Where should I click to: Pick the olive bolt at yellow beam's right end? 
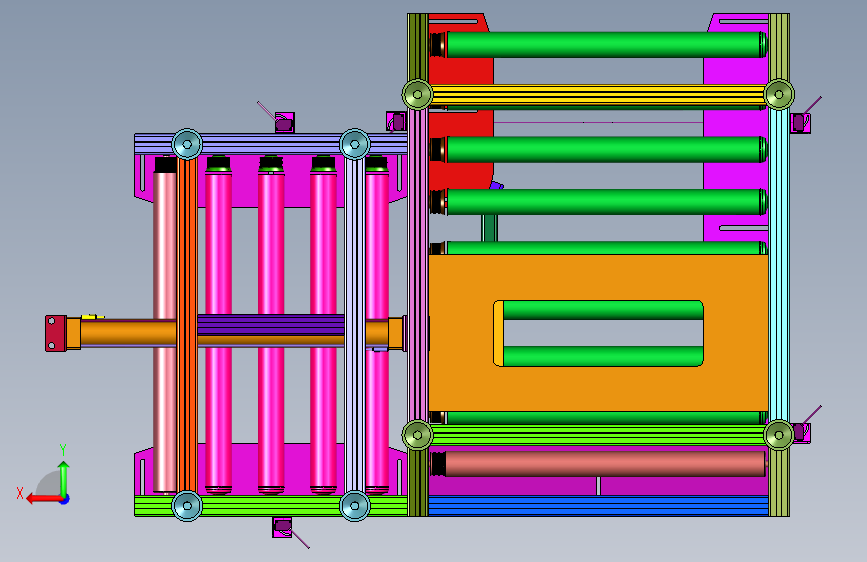[779, 95]
